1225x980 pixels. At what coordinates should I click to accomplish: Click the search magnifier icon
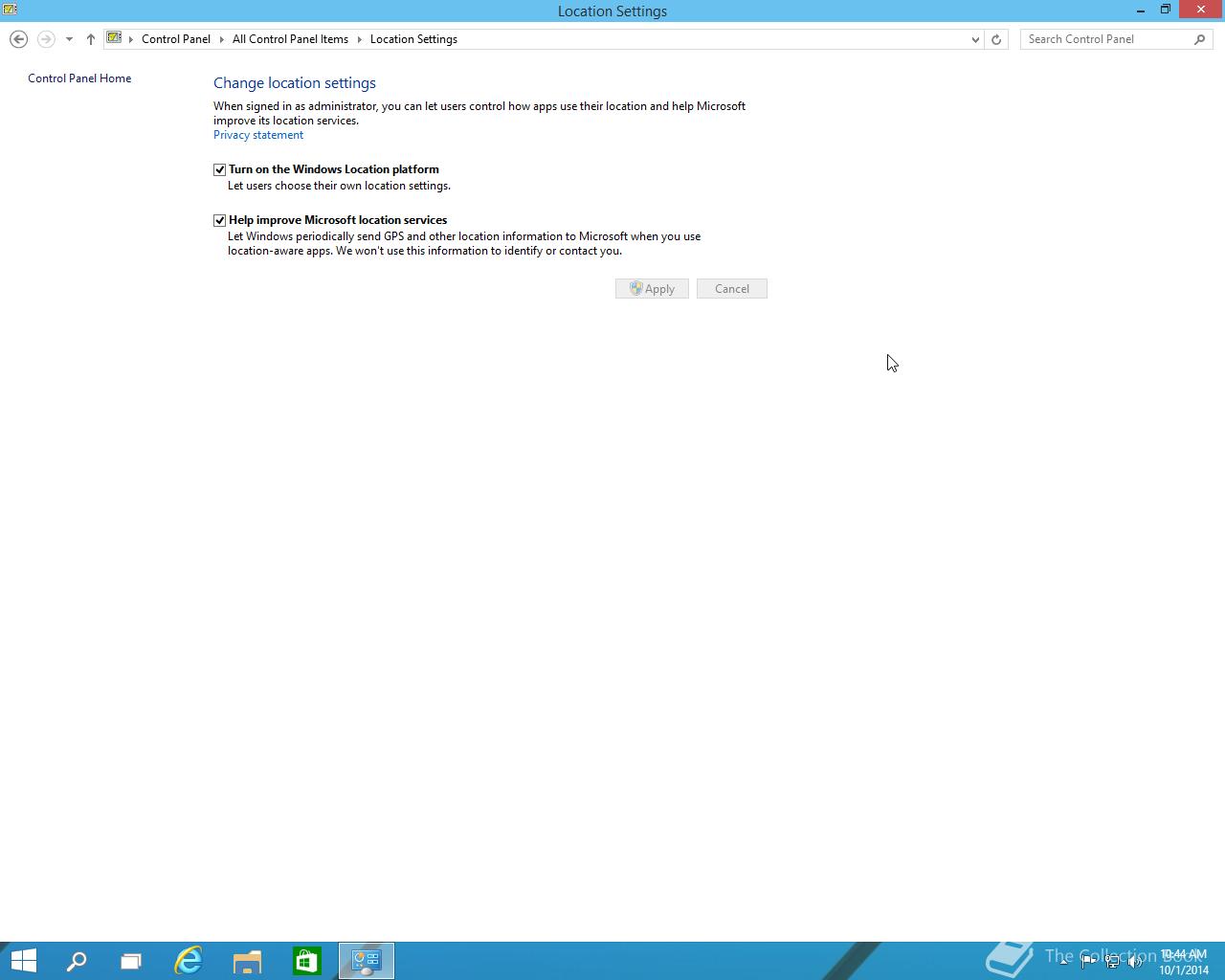tap(1200, 39)
